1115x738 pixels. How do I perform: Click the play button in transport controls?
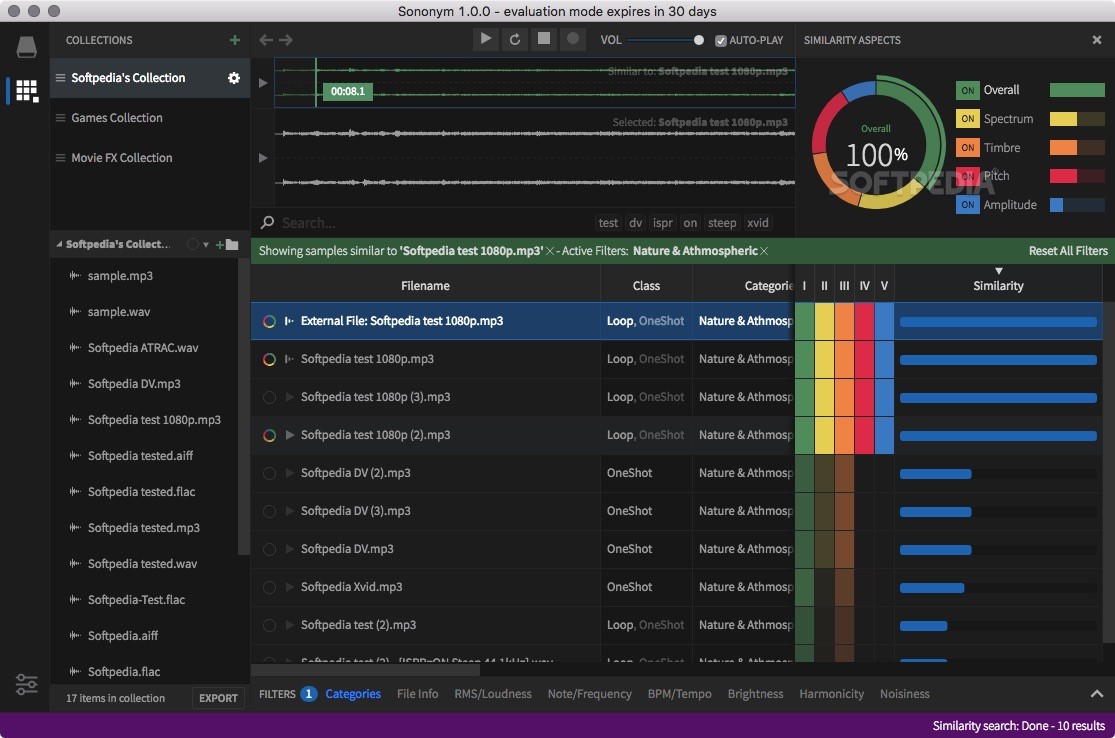click(x=486, y=39)
